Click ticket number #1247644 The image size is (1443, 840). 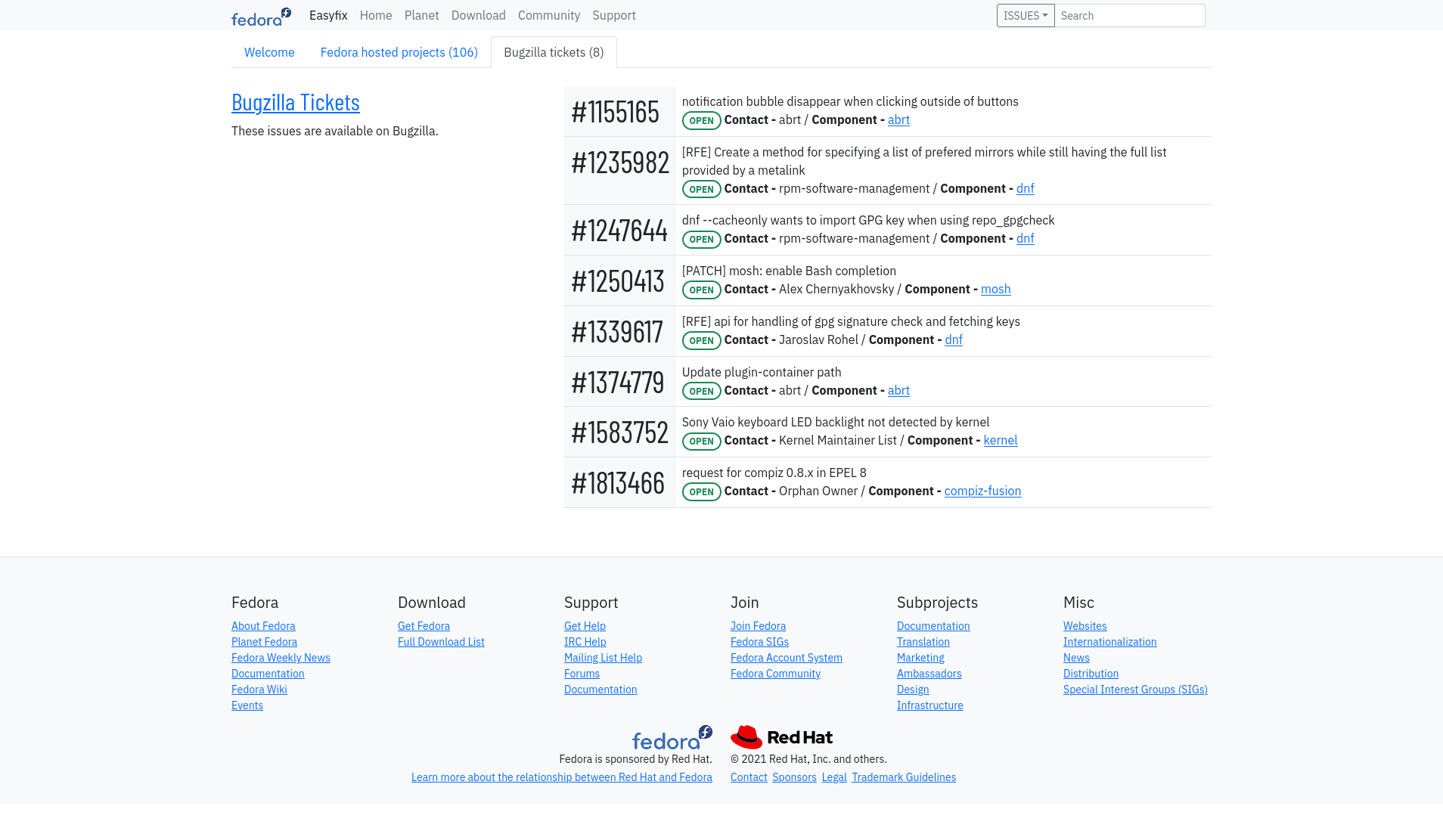[619, 231]
